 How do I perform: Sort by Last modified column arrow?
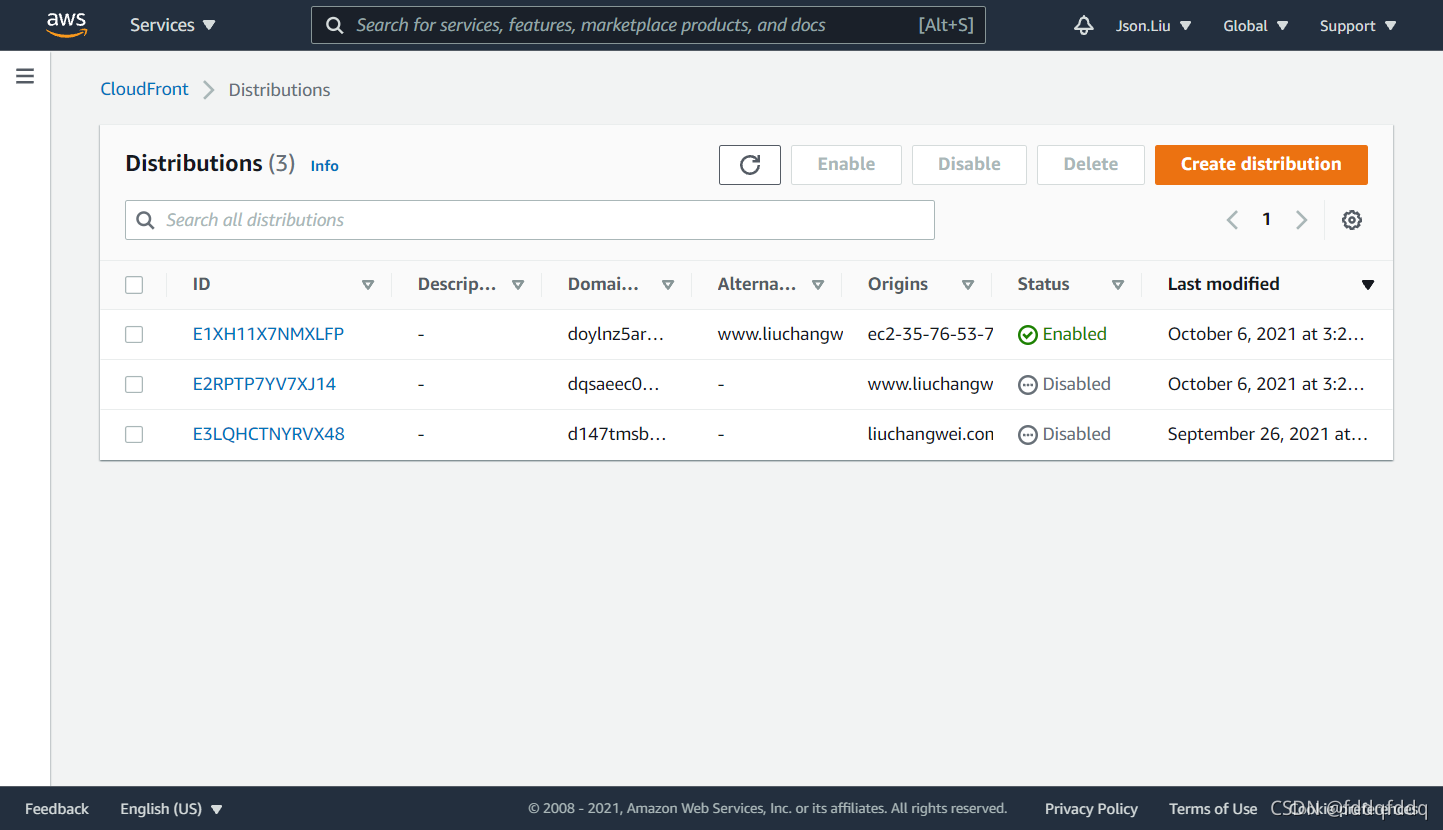[1368, 285]
